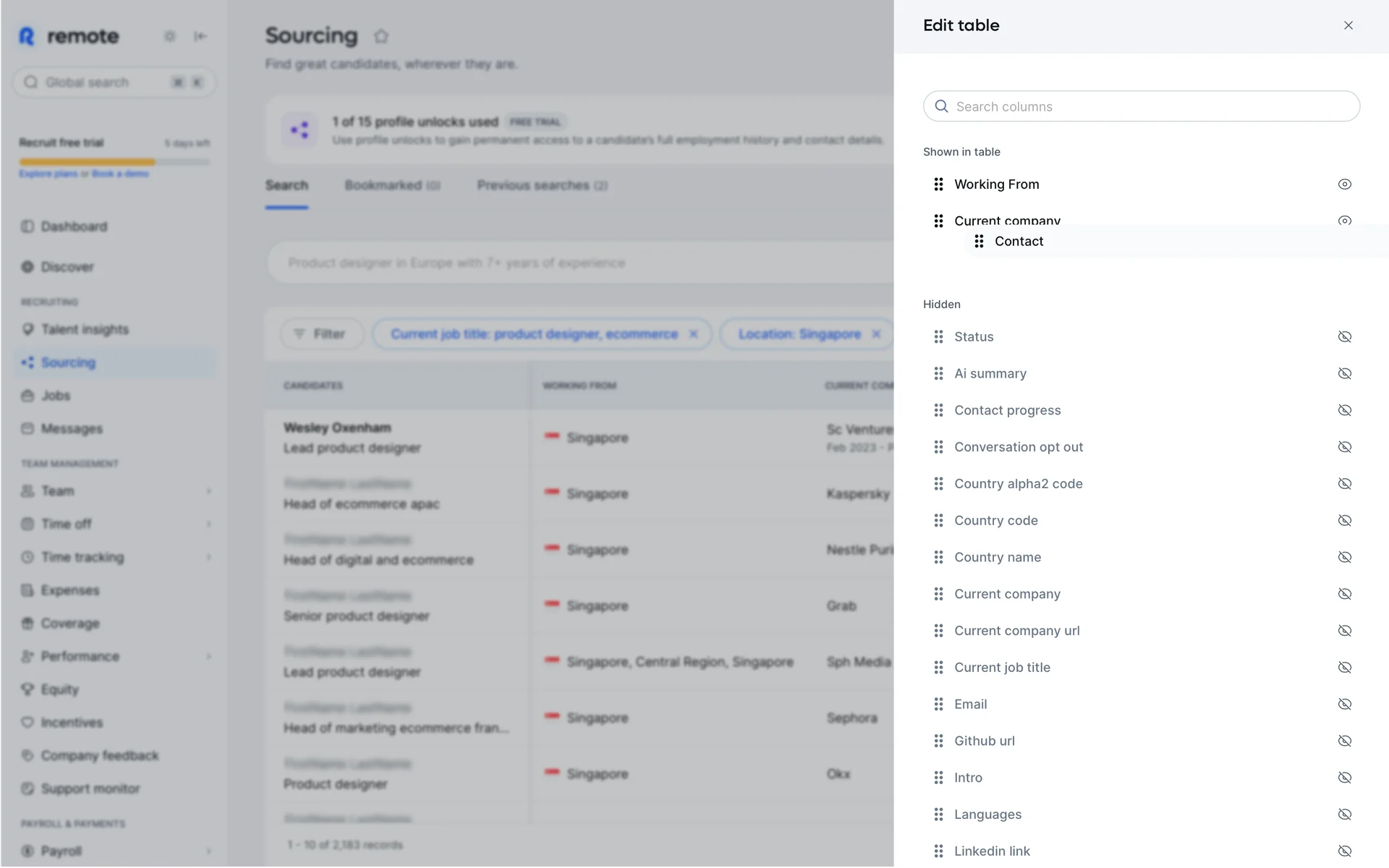The image size is (1389, 868).
Task: Show the Linkedin link column
Action: coord(1344,851)
